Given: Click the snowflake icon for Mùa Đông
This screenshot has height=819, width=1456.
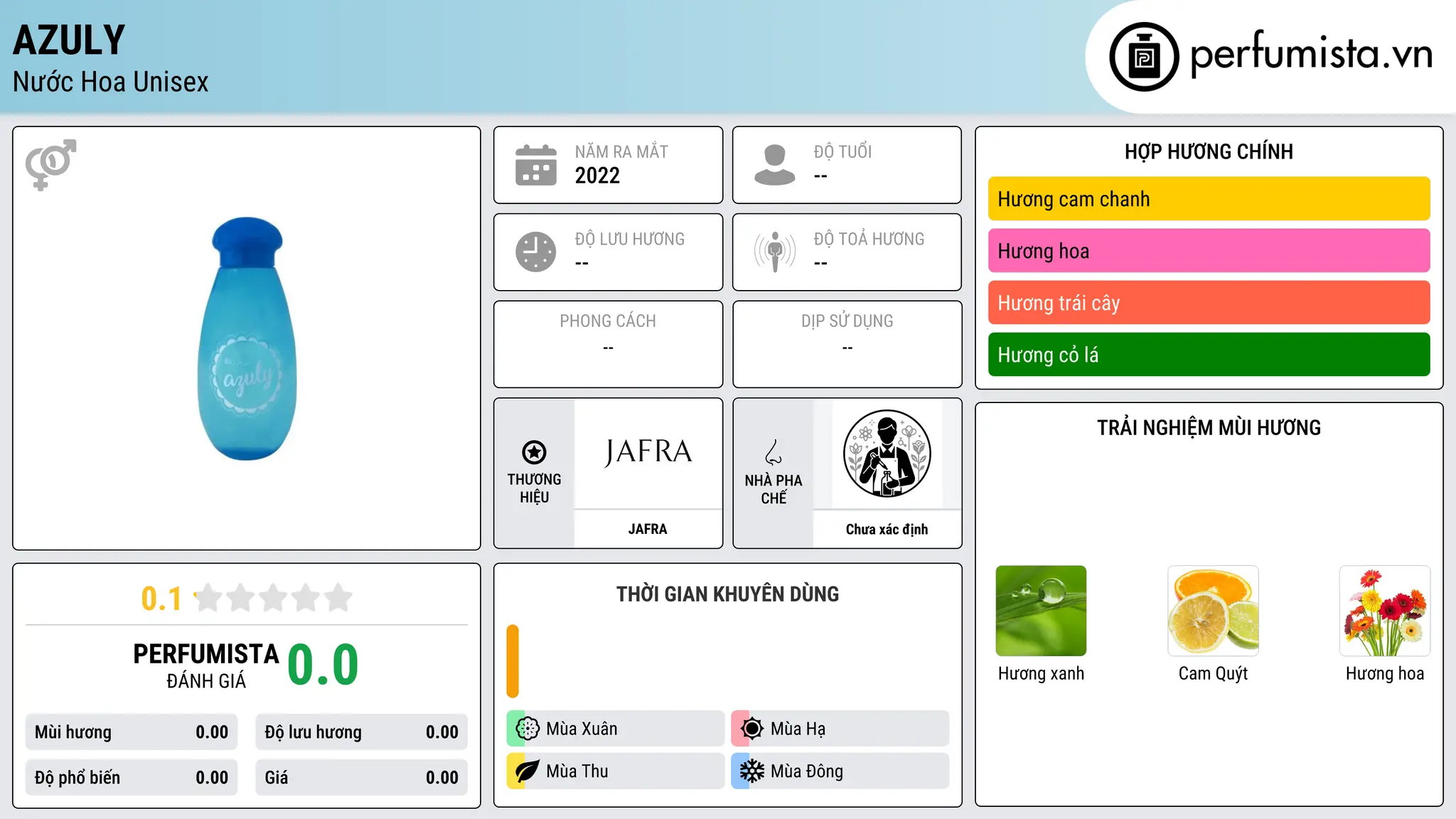Looking at the screenshot, I should 751,771.
